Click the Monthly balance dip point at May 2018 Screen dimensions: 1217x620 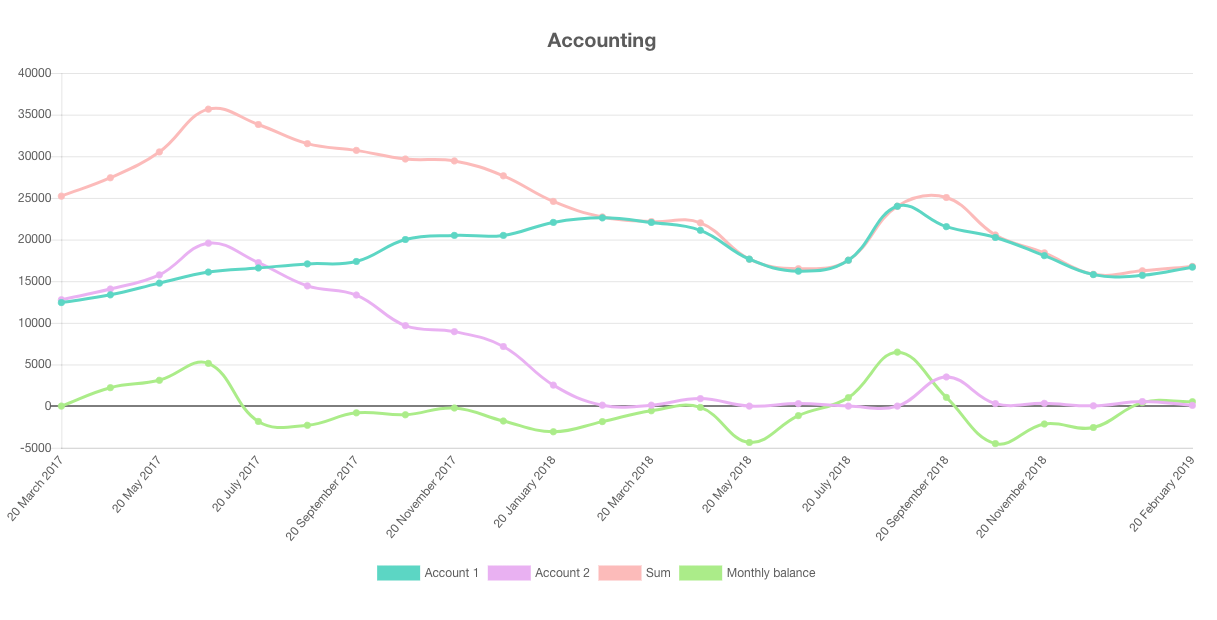click(x=749, y=442)
